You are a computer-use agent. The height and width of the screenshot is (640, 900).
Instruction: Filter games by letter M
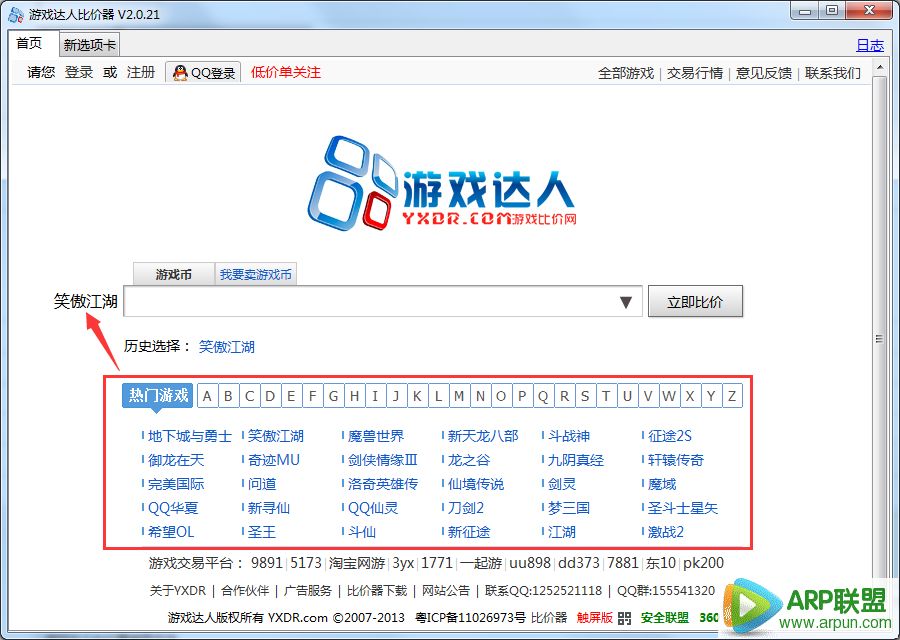click(x=459, y=396)
